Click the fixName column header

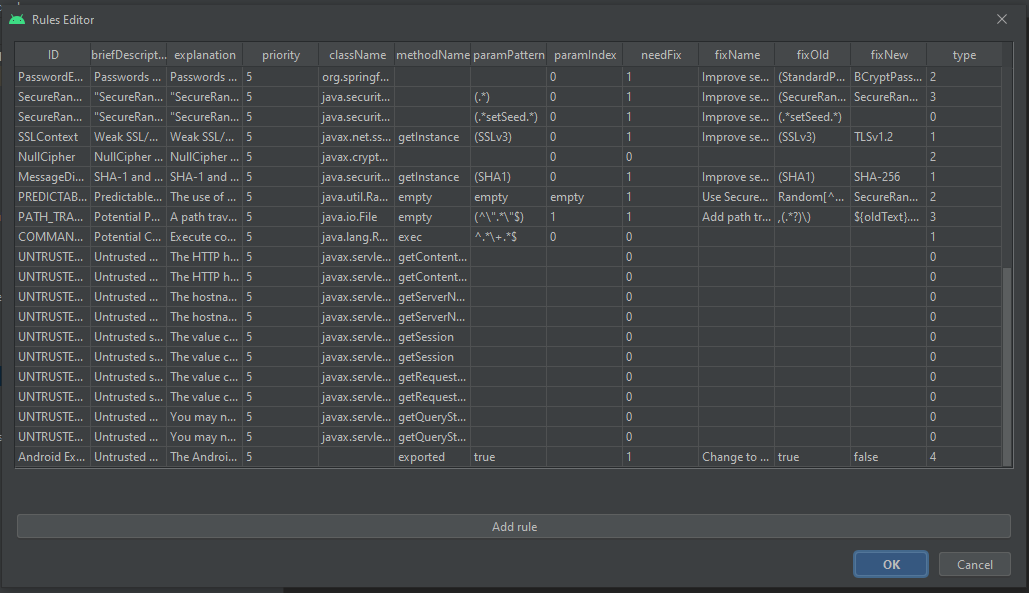pos(737,55)
